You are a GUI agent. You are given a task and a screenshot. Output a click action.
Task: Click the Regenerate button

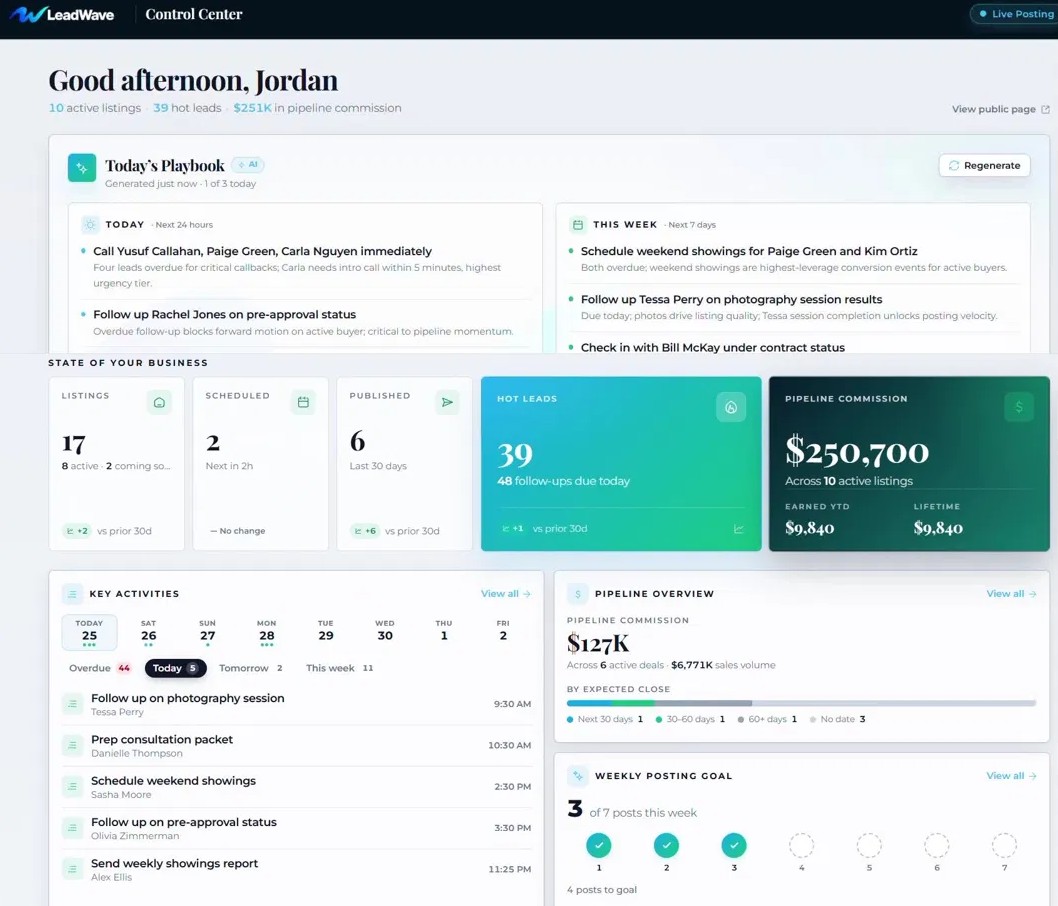pos(984,165)
